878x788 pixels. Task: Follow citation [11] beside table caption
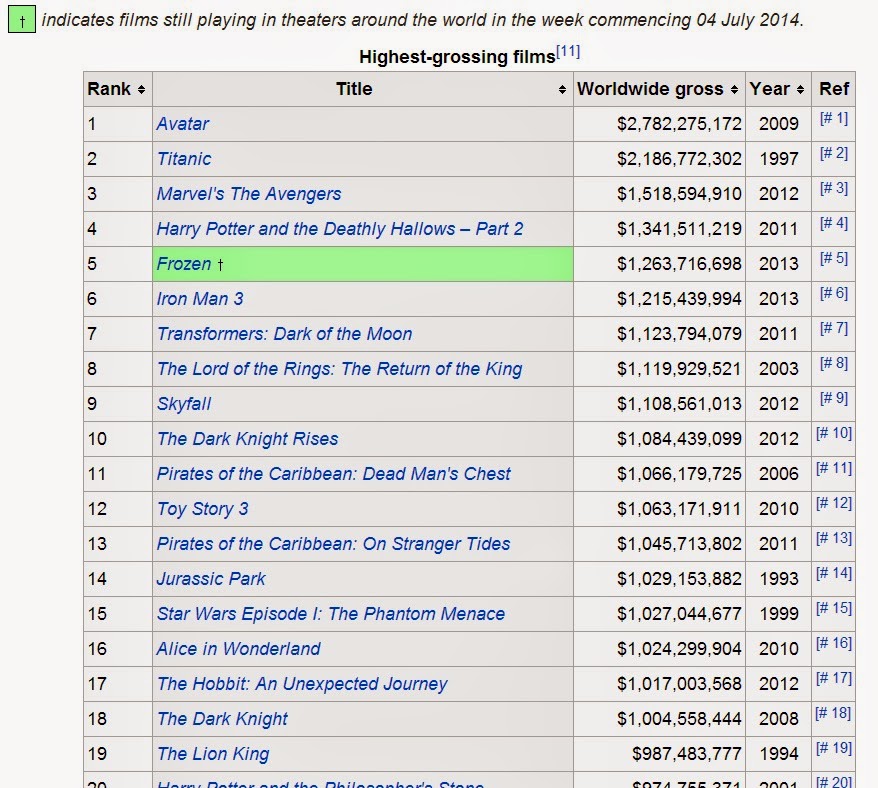point(568,52)
